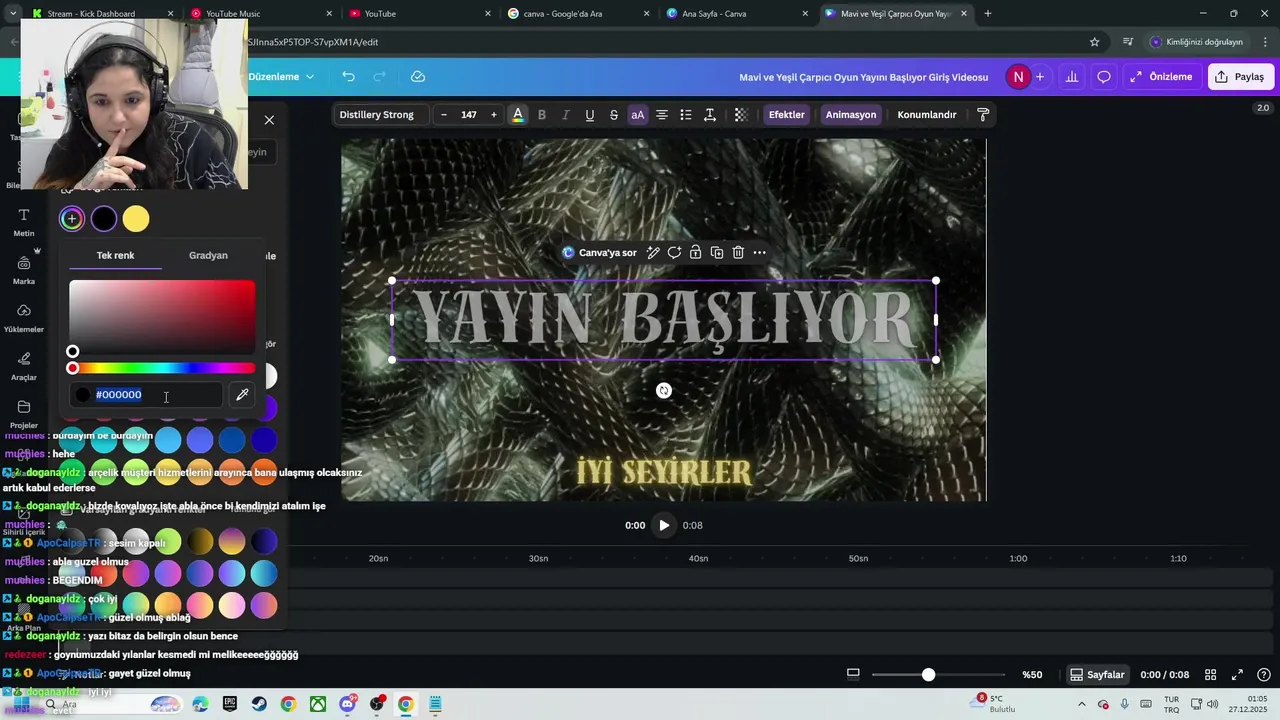
Task: Open the N user avatar
Action: click(1018, 77)
